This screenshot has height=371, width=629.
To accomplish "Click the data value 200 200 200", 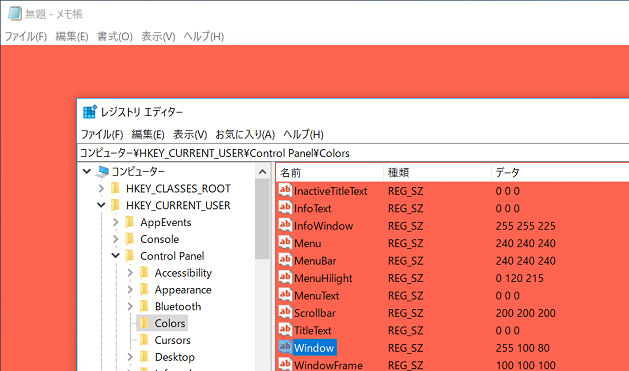I will 526,313.
